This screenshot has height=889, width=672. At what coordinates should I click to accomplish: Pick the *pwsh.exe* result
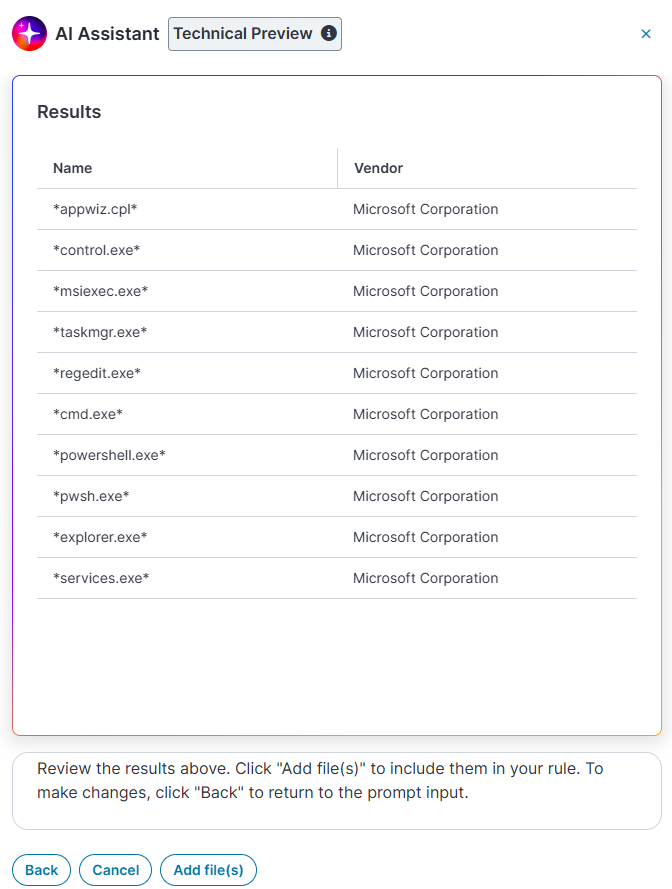pyautogui.click(x=337, y=496)
